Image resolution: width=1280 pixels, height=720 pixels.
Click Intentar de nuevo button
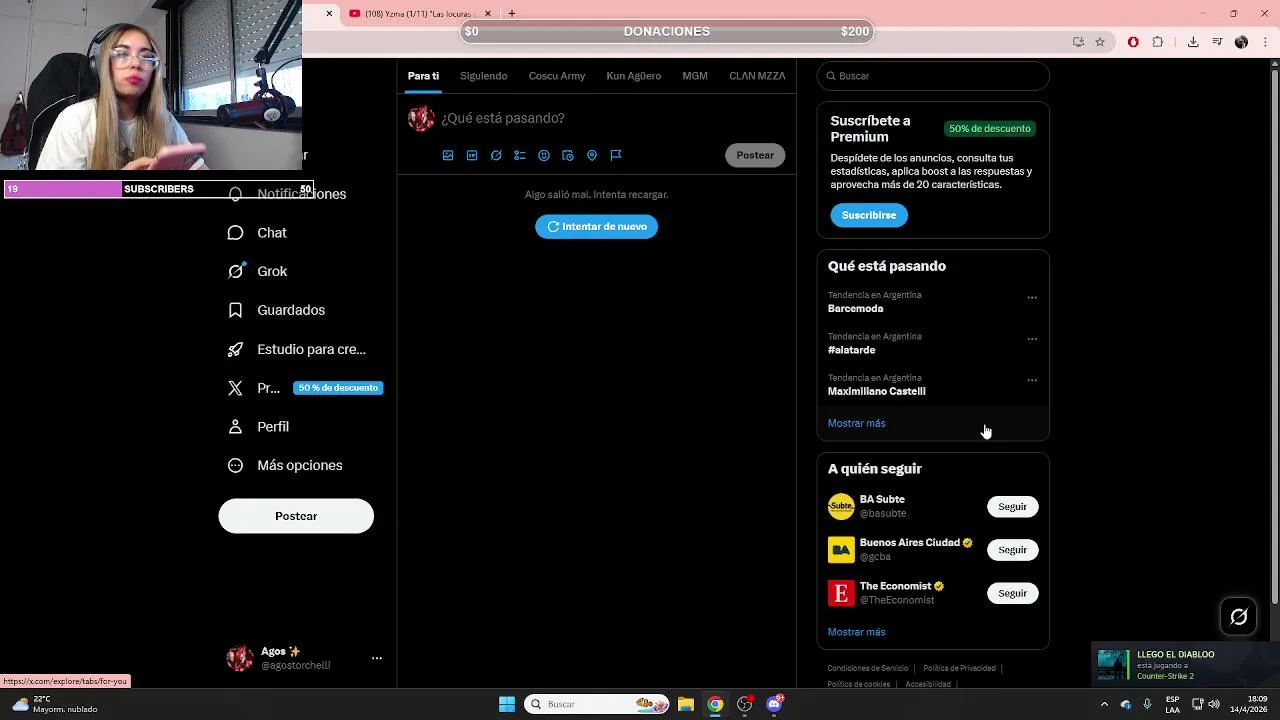click(596, 226)
